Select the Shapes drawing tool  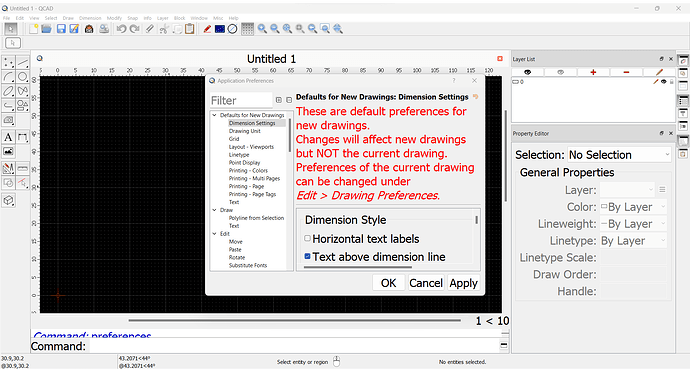pos(23,106)
